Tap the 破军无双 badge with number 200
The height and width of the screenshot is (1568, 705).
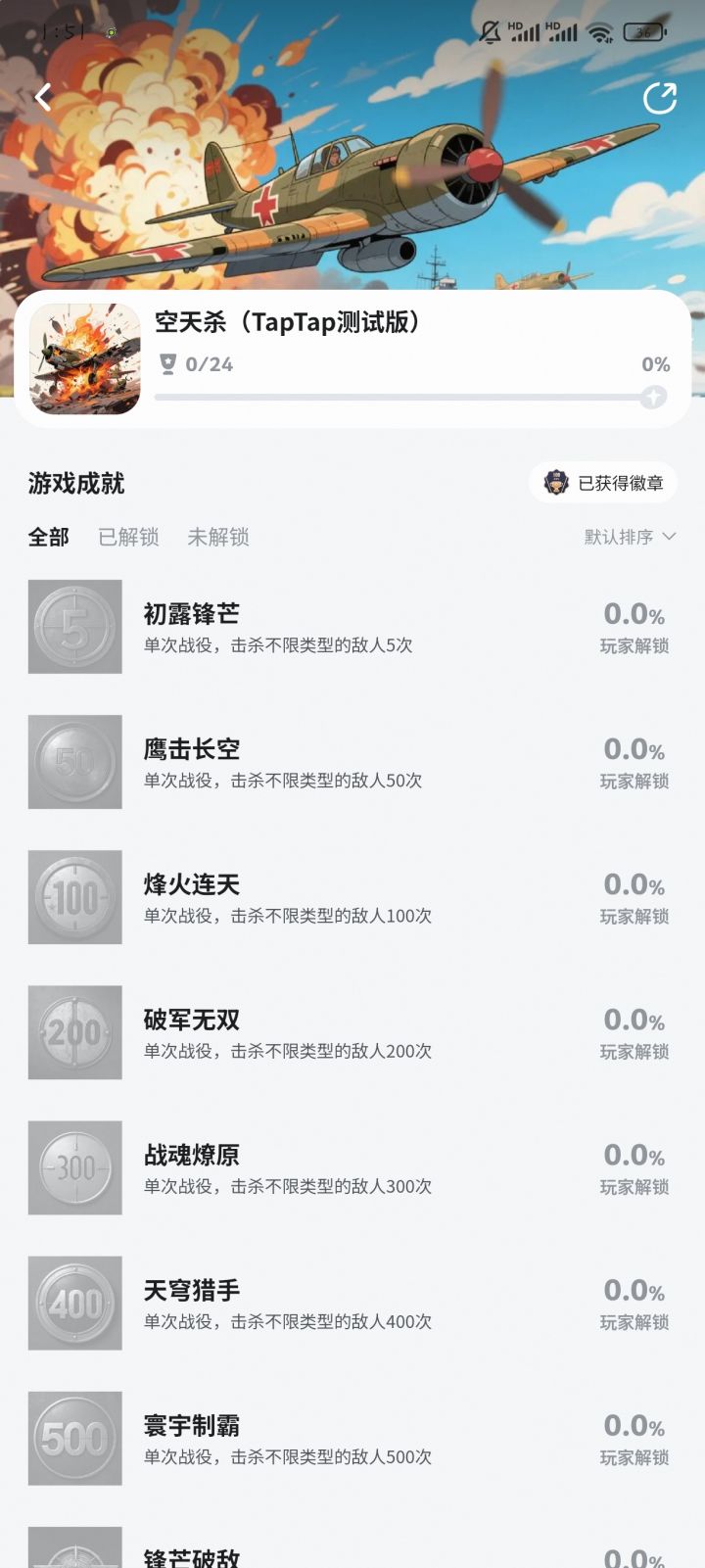[x=75, y=1032]
